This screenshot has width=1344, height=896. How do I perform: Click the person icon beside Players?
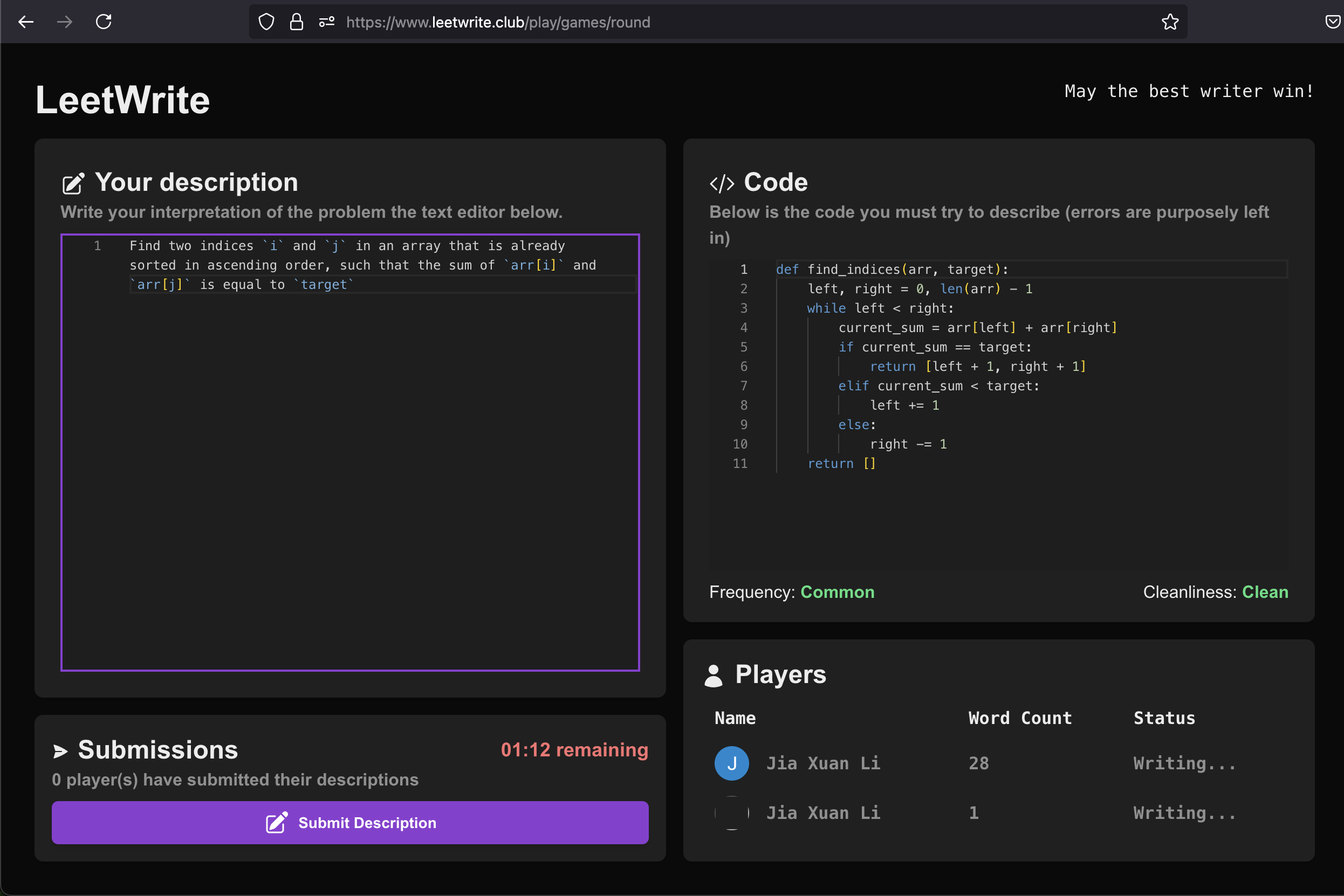pyautogui.click(x=714, y=676)
